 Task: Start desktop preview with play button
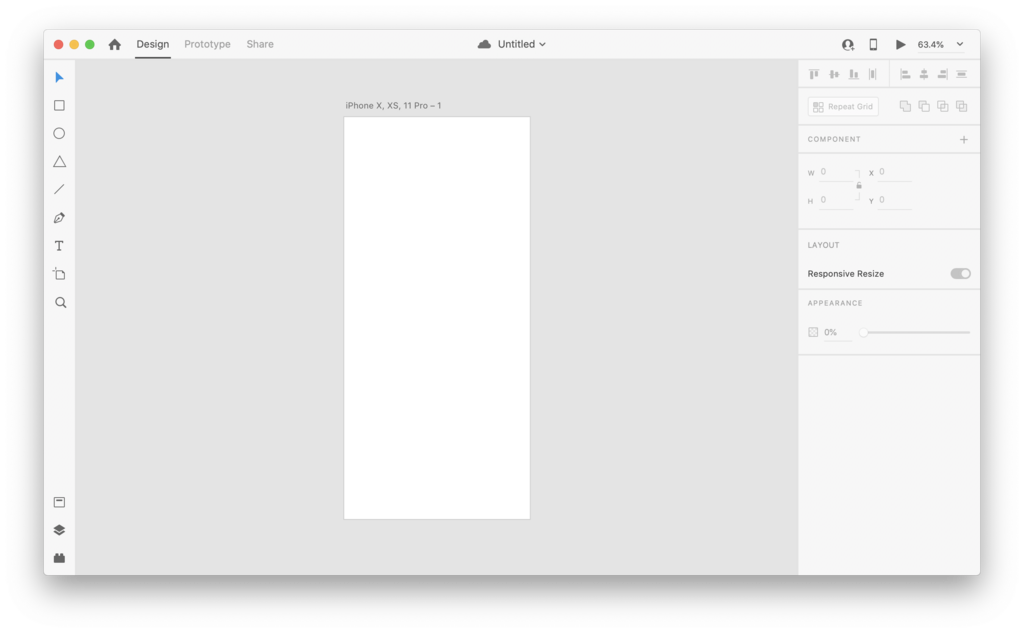click(x=901, y=44)
